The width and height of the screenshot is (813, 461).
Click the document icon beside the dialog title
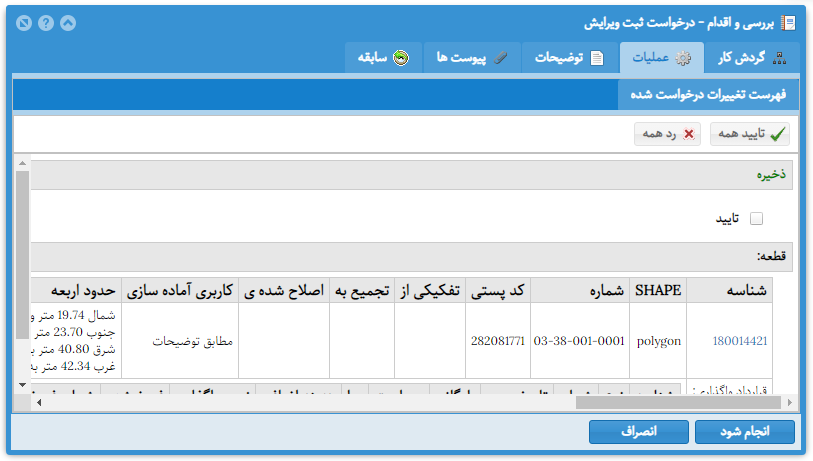pyautogui.click(x=788, y=23)
